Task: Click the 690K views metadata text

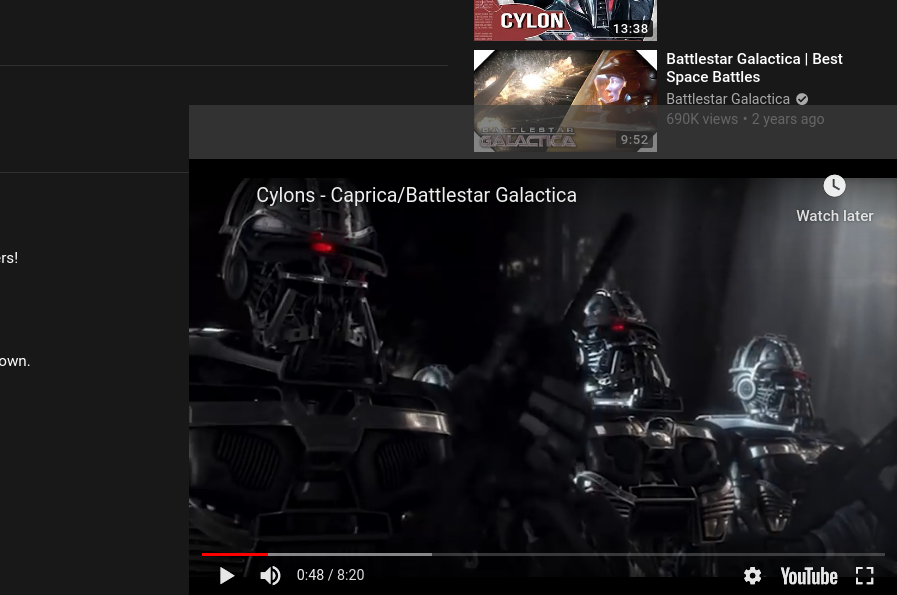Action: [x=701, y=119]
